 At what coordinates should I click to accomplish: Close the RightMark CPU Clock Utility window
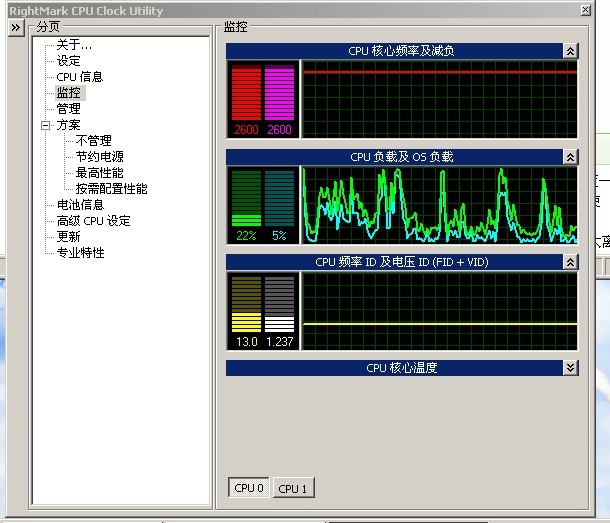[585, 10]
